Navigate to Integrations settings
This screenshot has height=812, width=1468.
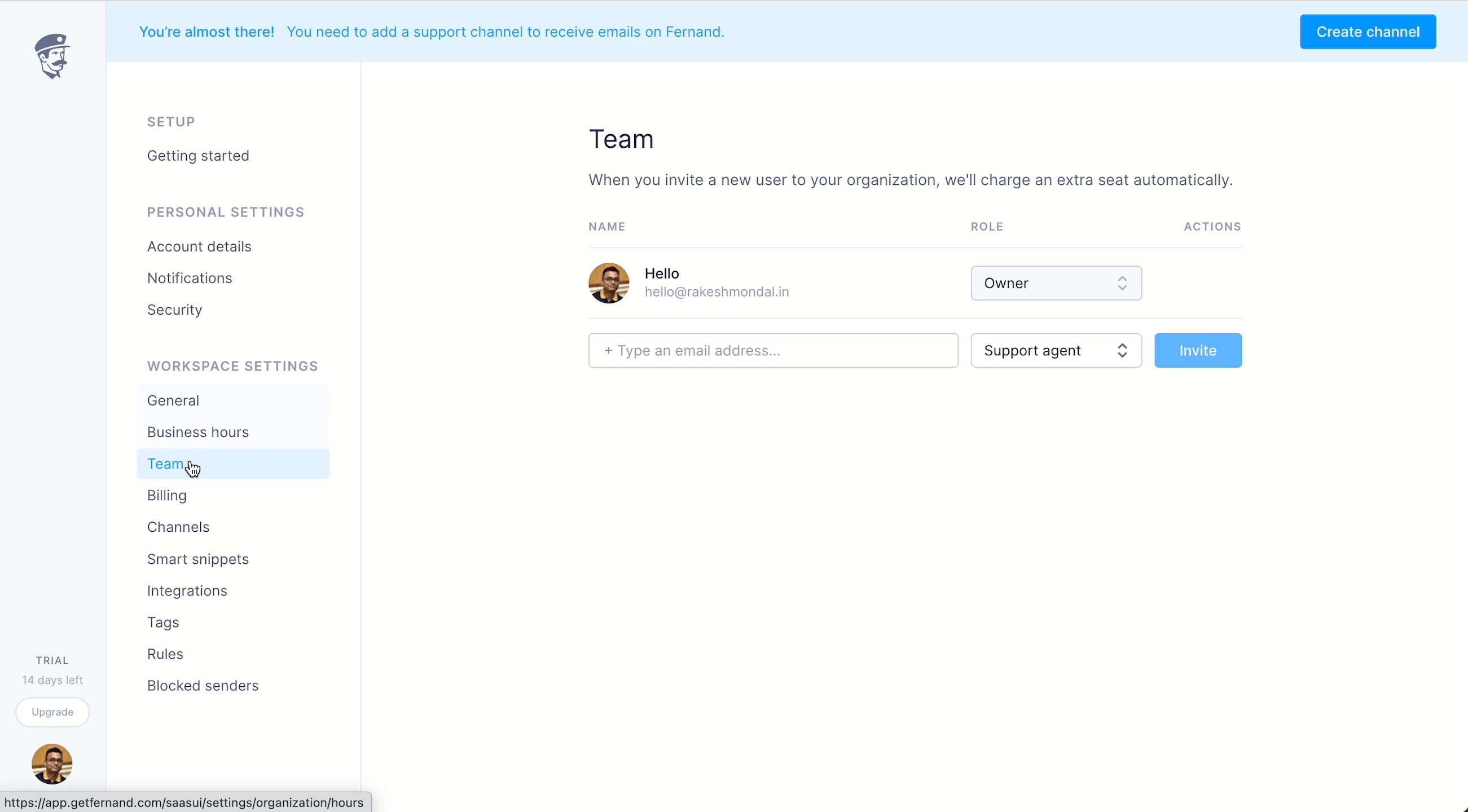coord(187,590)
